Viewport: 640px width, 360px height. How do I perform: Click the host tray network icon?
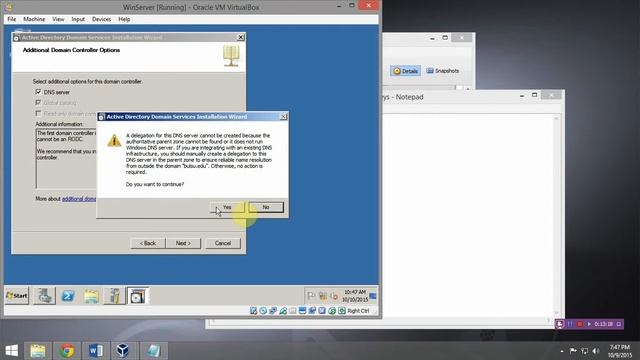click(x=584, y=351)
